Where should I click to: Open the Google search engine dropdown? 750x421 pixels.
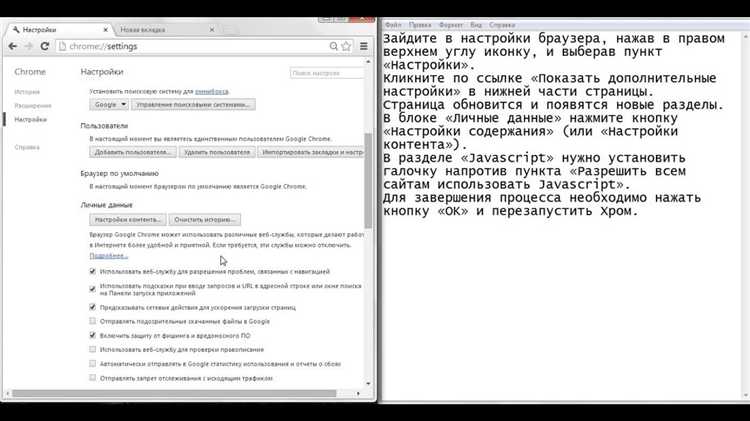pos(109,105)
